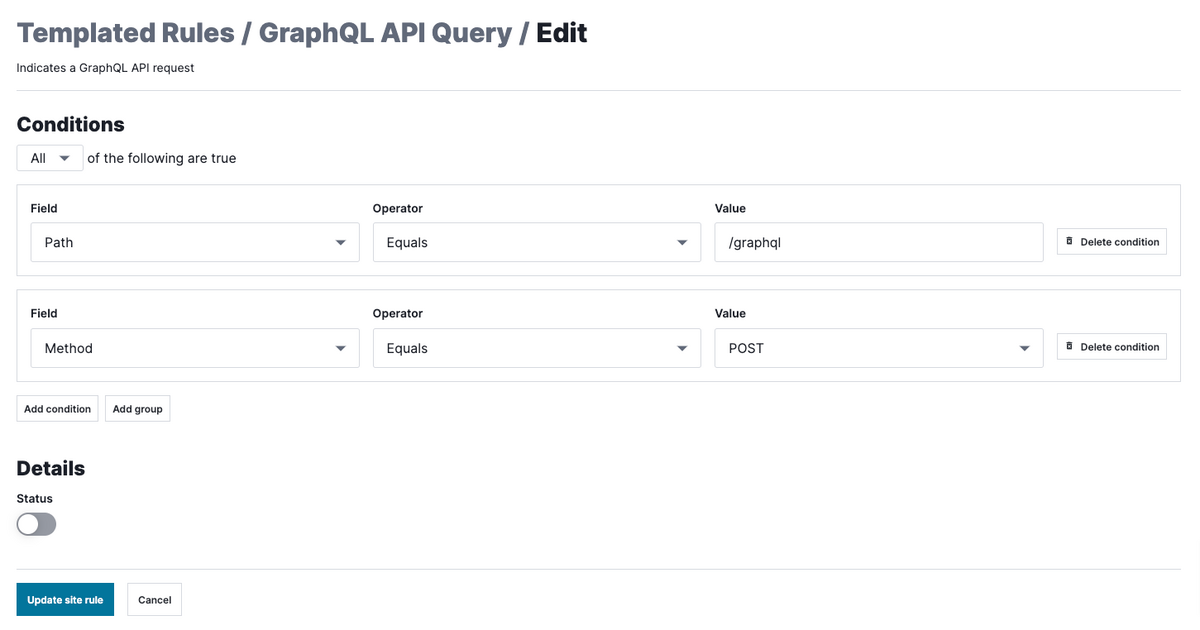Click the Update site rule button

[x=65, y=600]
